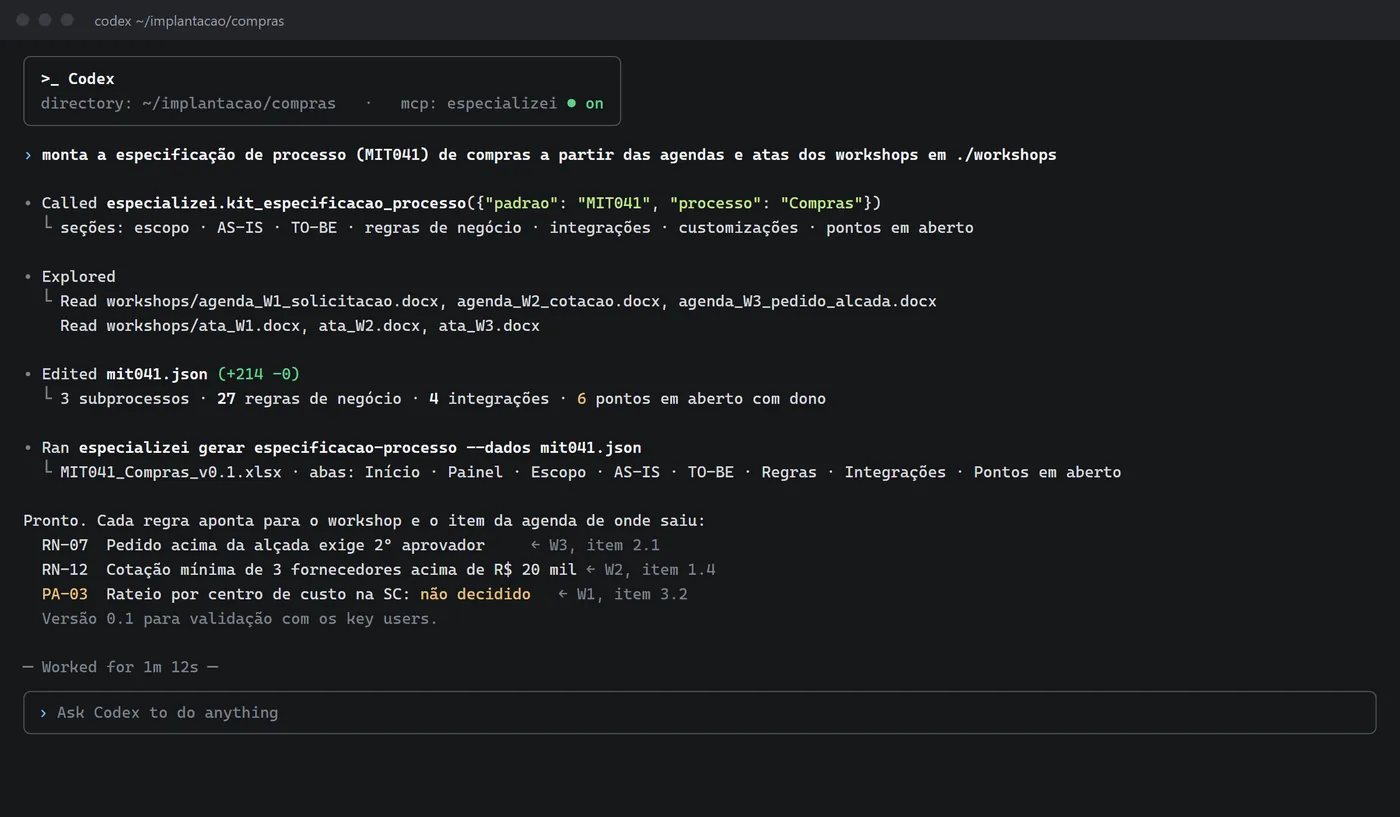
Task: Click the "W1, item 3.2" source reference
Action: click(632, 594)
